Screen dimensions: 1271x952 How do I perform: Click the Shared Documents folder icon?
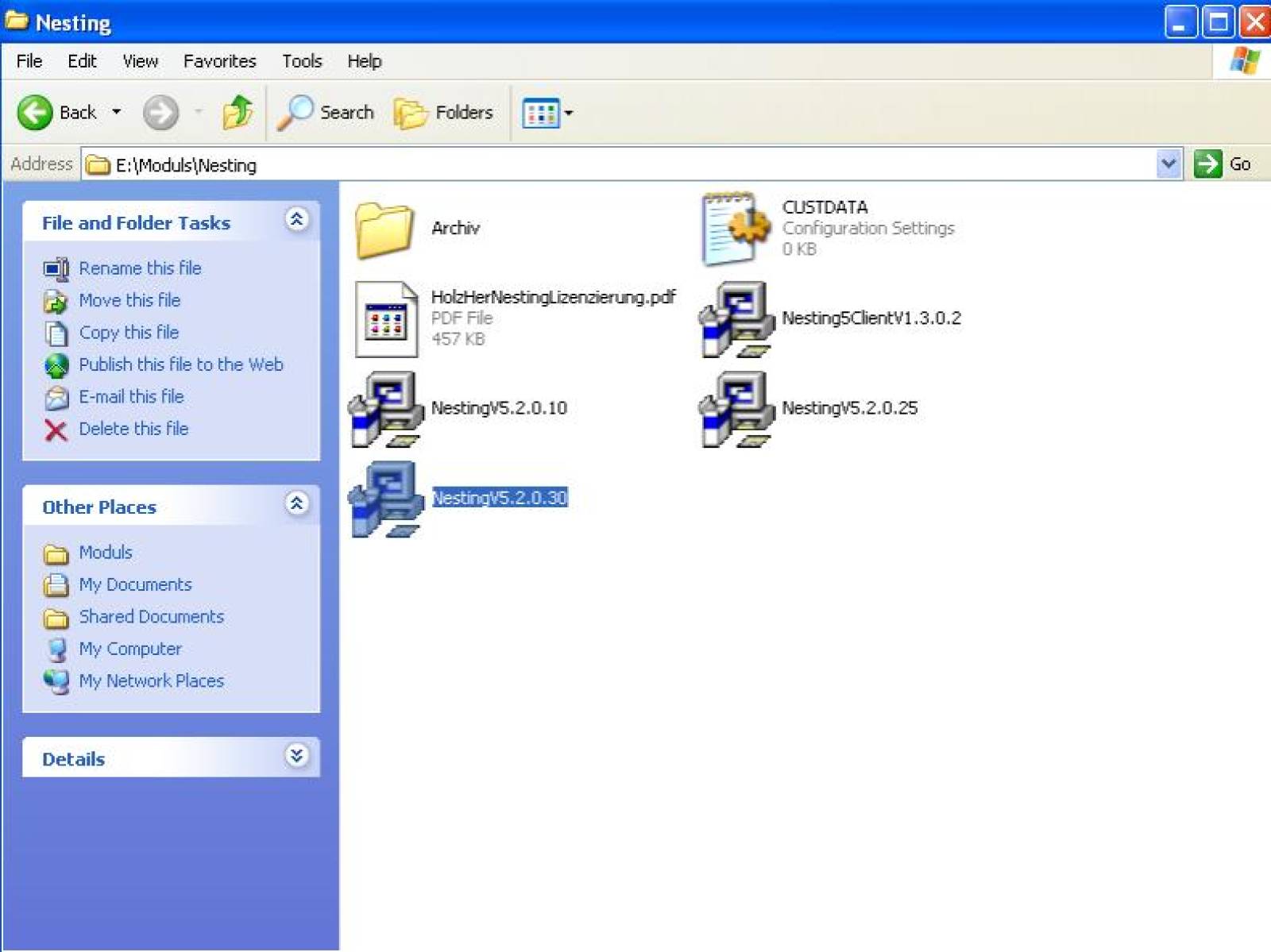click(56, 618)
